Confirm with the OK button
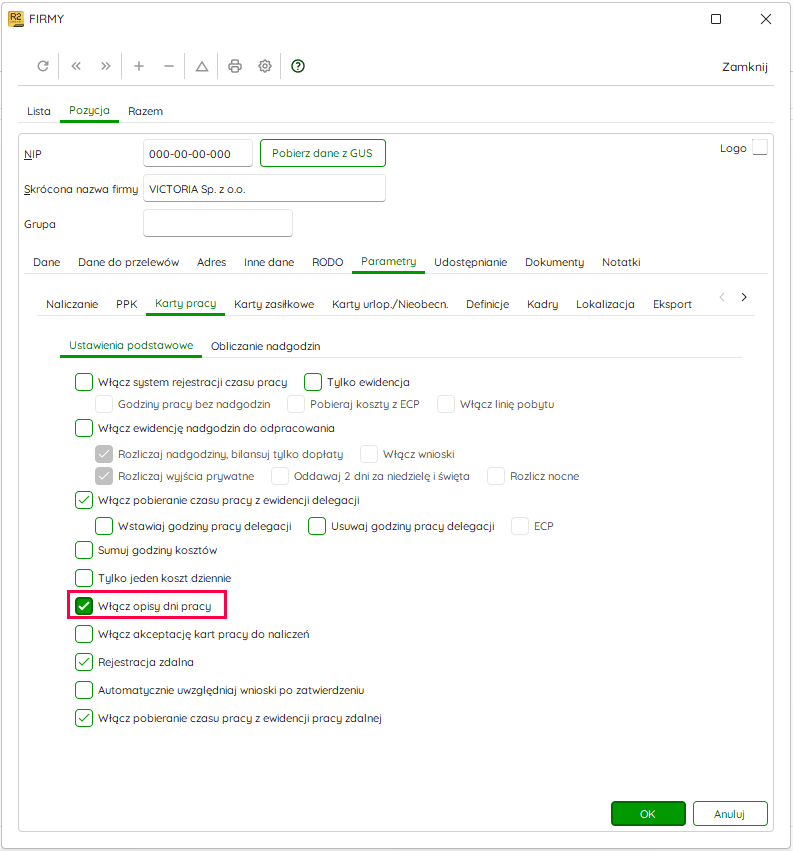The width and height of the screenshot is (793, 851). point(648,814)
